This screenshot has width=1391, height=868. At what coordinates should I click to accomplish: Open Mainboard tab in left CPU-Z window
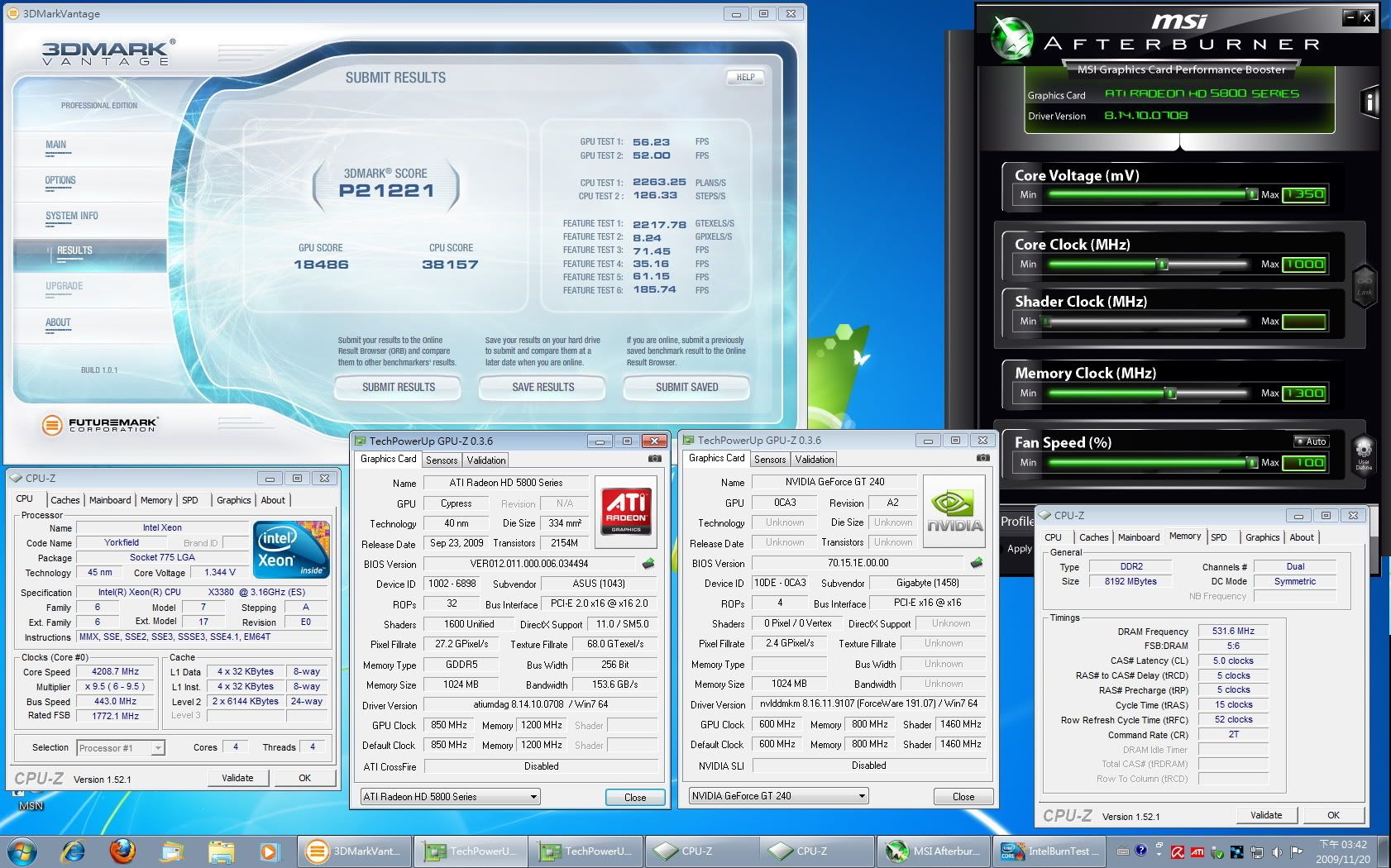coord(110,500)
